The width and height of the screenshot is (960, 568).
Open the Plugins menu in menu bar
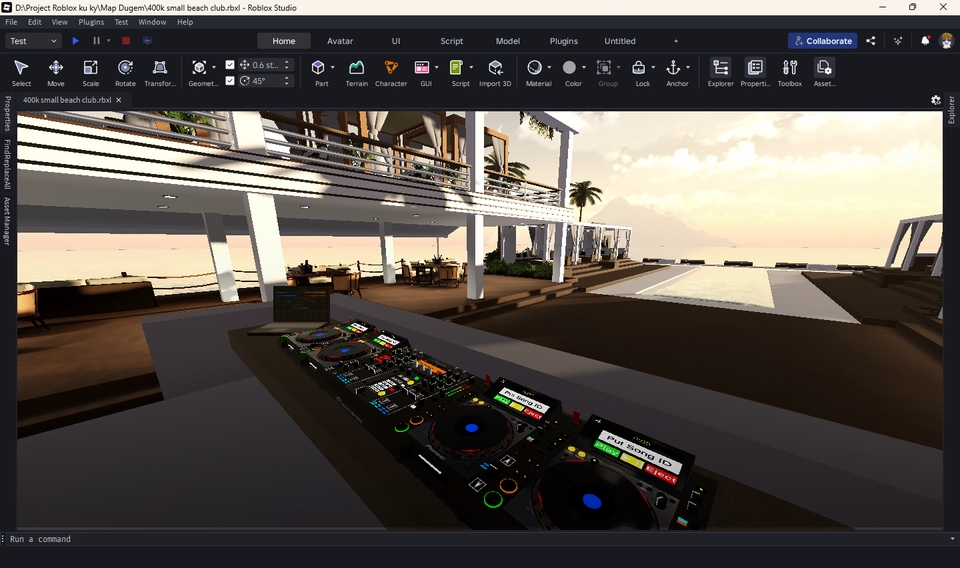[91, 22]
